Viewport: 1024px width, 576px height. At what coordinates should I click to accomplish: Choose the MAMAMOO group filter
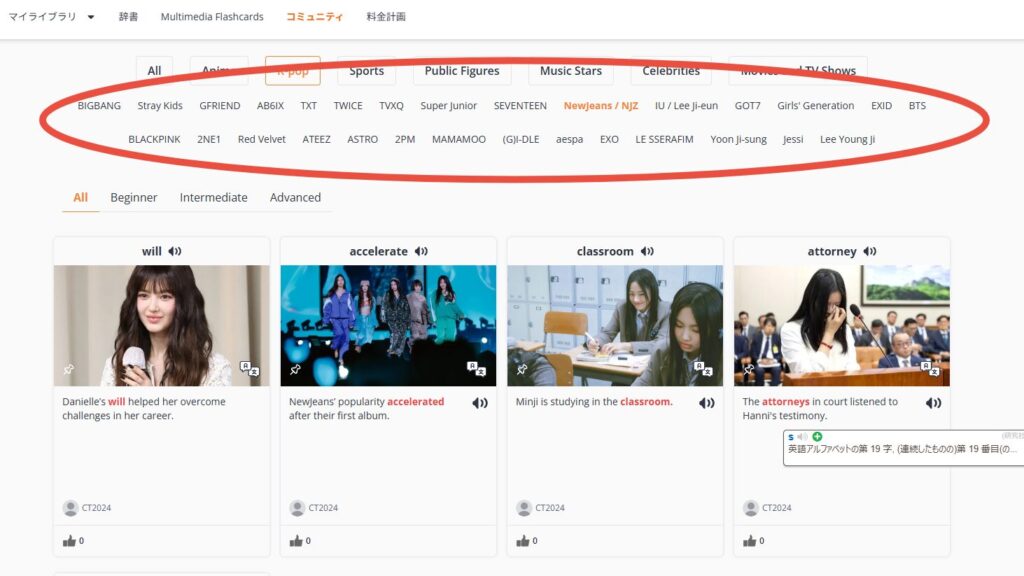[458, 139]
